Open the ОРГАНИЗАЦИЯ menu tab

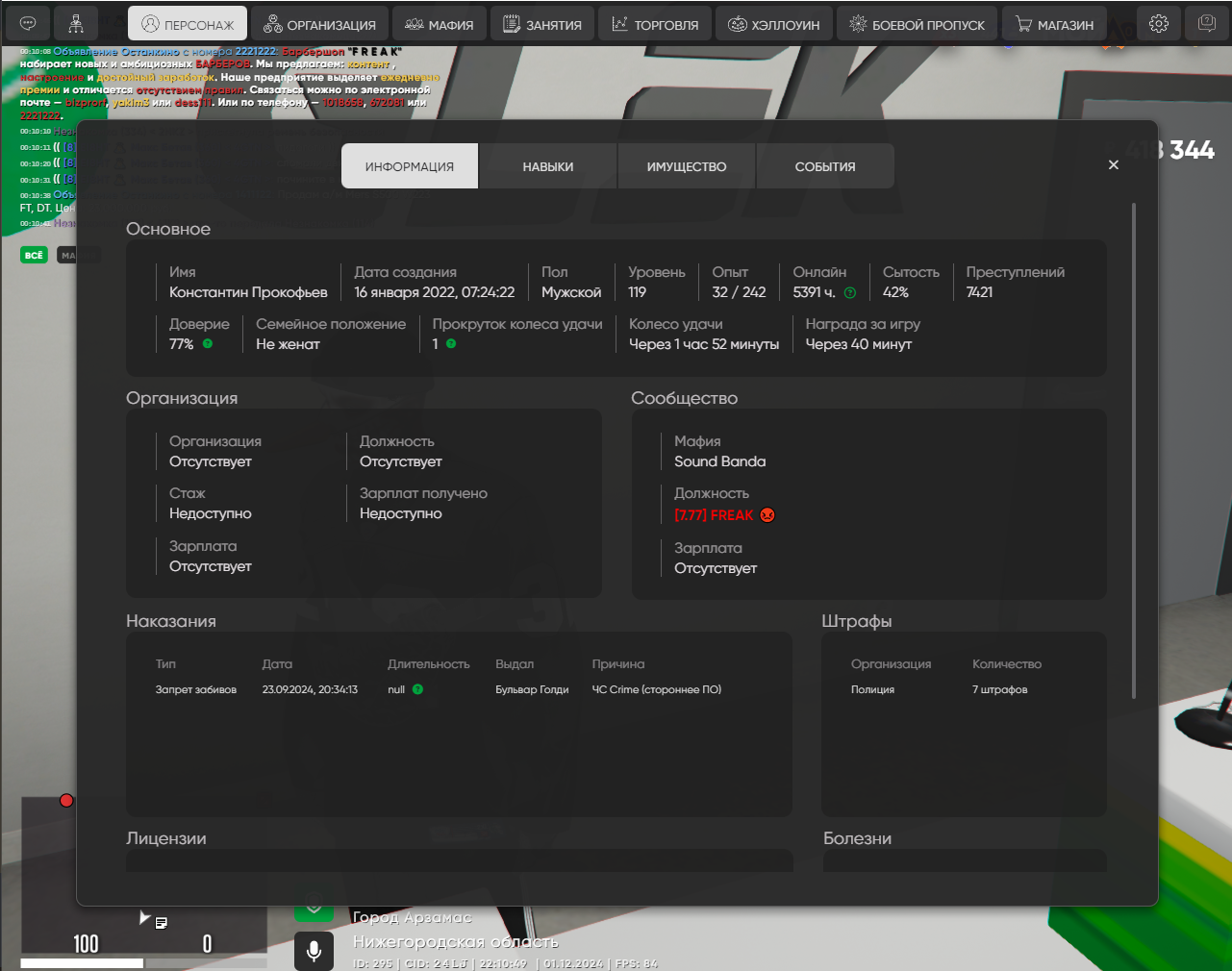pyautogui.click(x=319, y=24)
